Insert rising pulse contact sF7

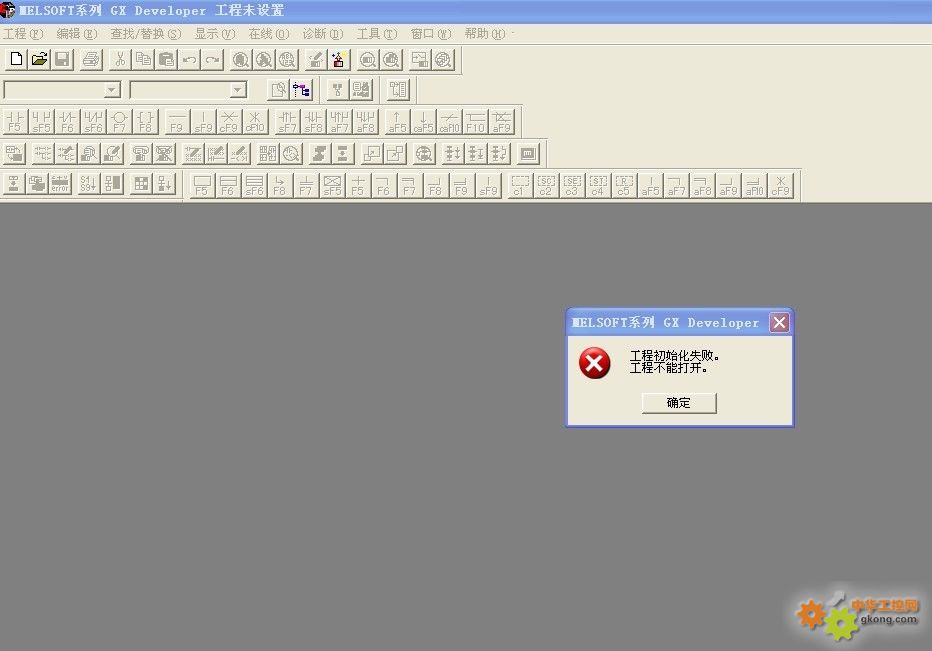[x=287, y=122]
